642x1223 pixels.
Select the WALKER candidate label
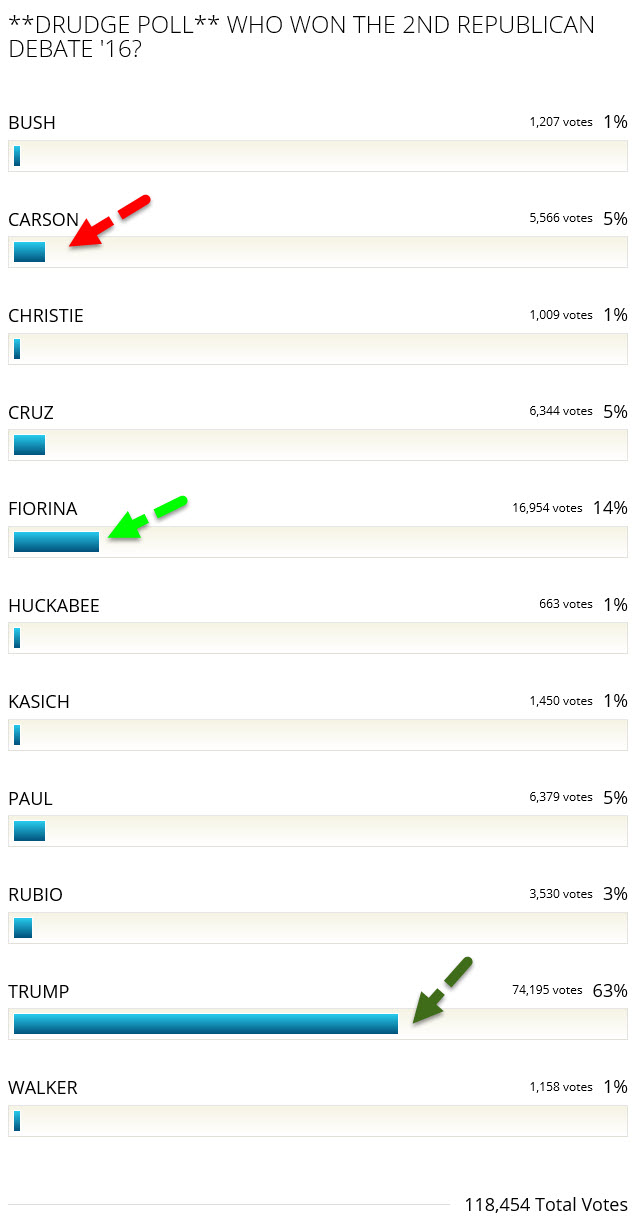[x=42, y=1088]
